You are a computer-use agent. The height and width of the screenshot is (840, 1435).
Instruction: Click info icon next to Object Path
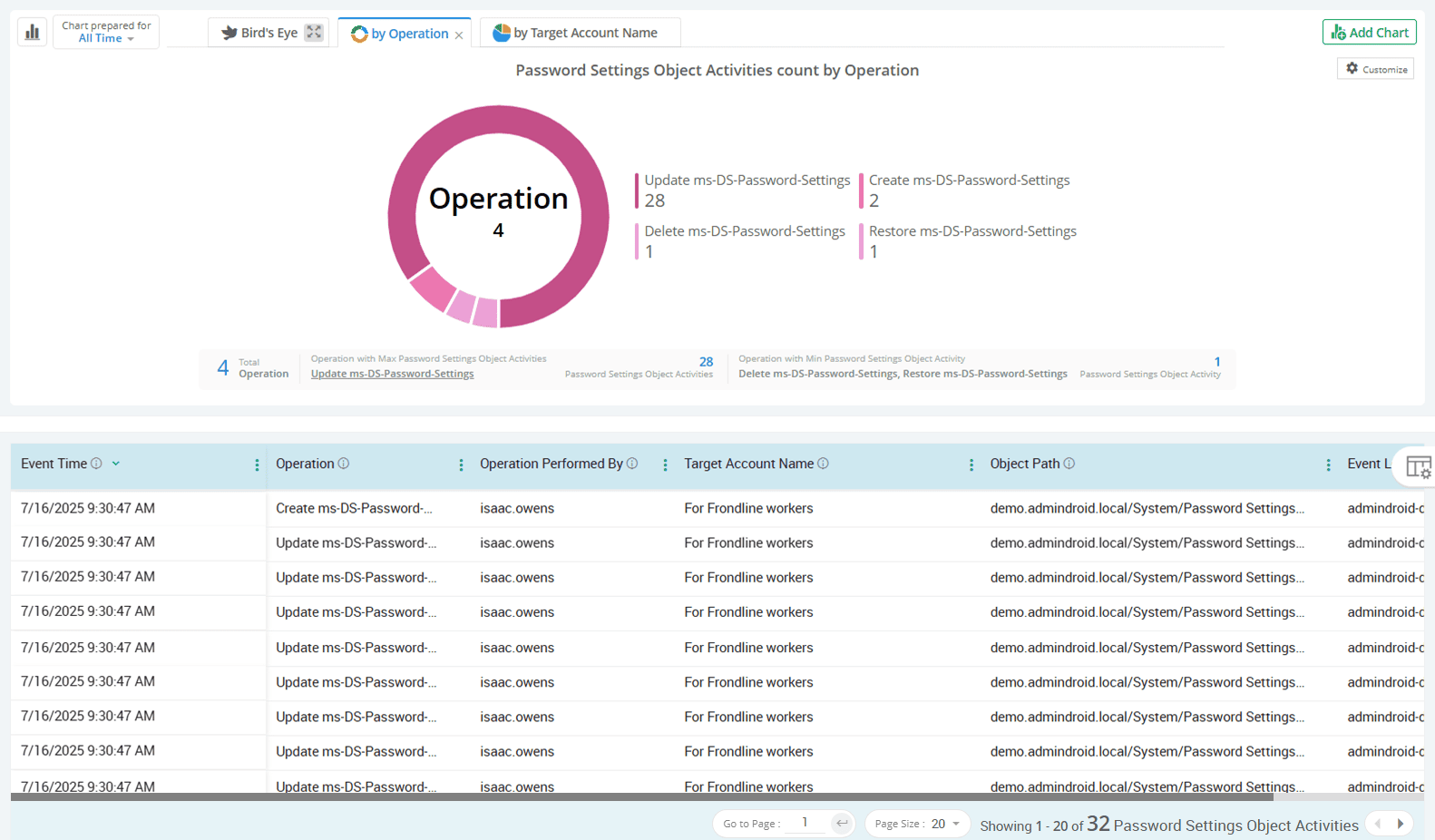[x=1069, y=464]
